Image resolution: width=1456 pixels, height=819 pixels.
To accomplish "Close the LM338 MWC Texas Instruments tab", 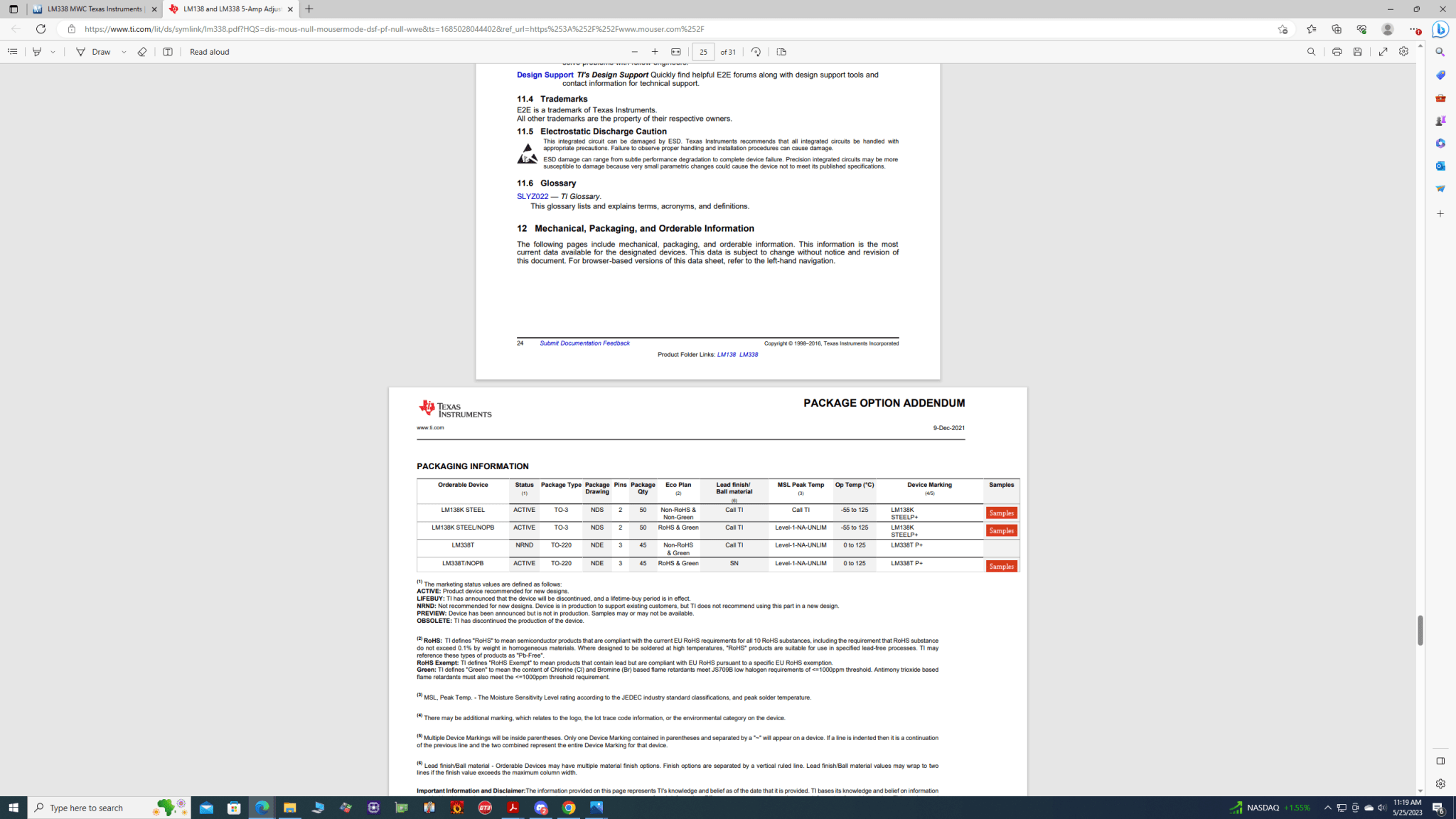I will click(154, 9).
